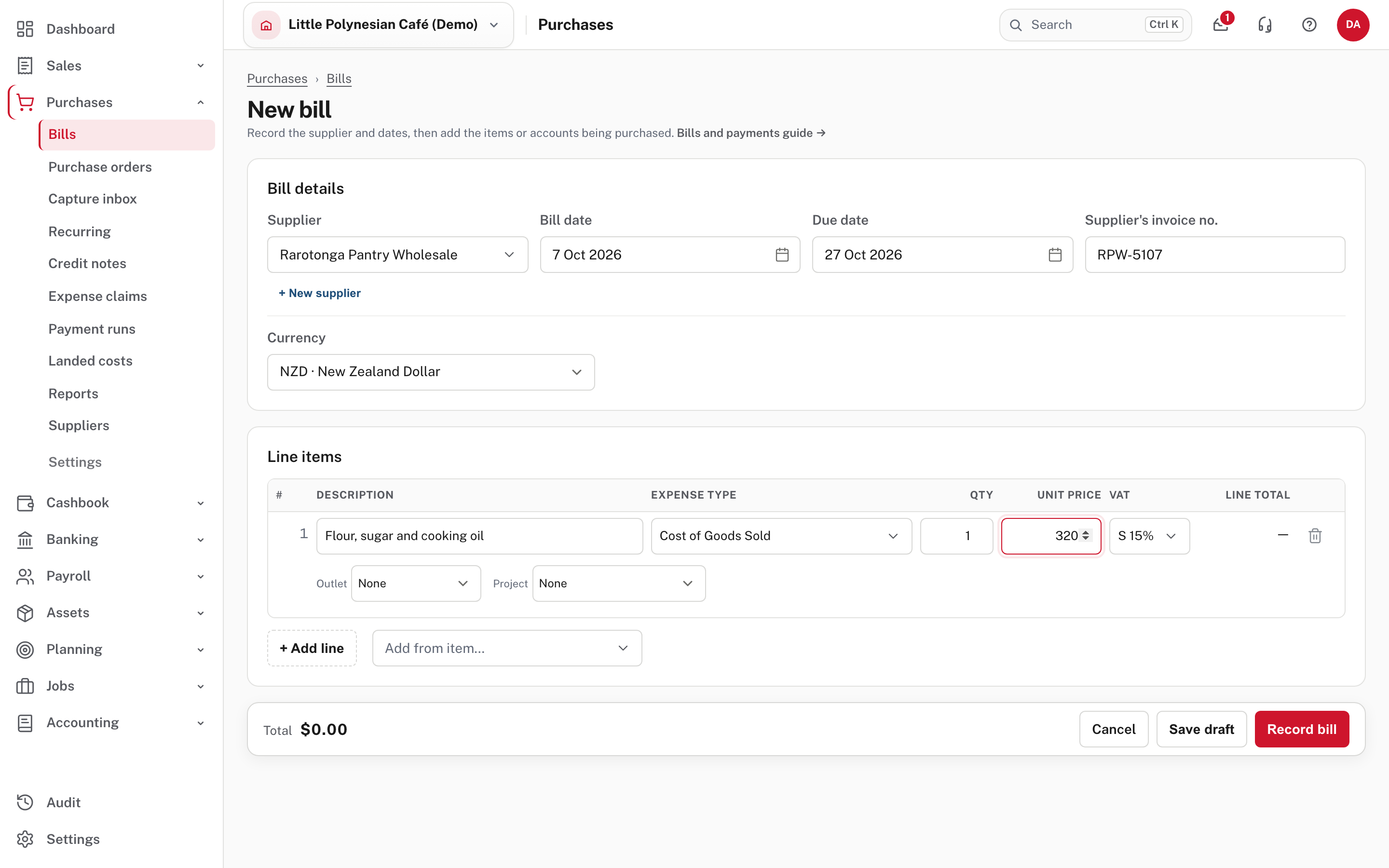
Task: Open the Currency dropdown
Action: [431, 372]
